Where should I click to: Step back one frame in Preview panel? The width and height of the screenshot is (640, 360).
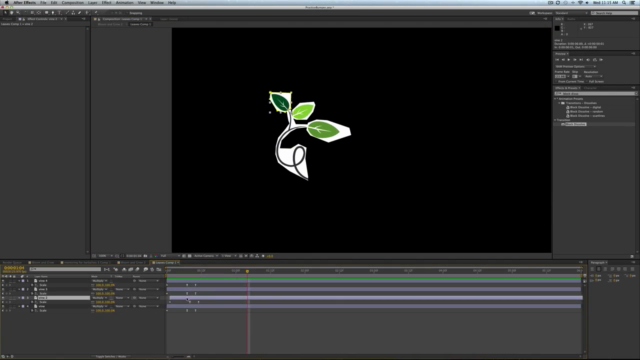click(563, 60)
